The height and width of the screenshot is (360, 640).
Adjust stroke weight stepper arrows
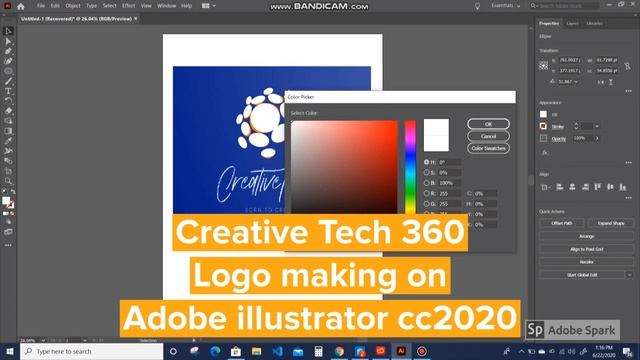coord(576,127)
